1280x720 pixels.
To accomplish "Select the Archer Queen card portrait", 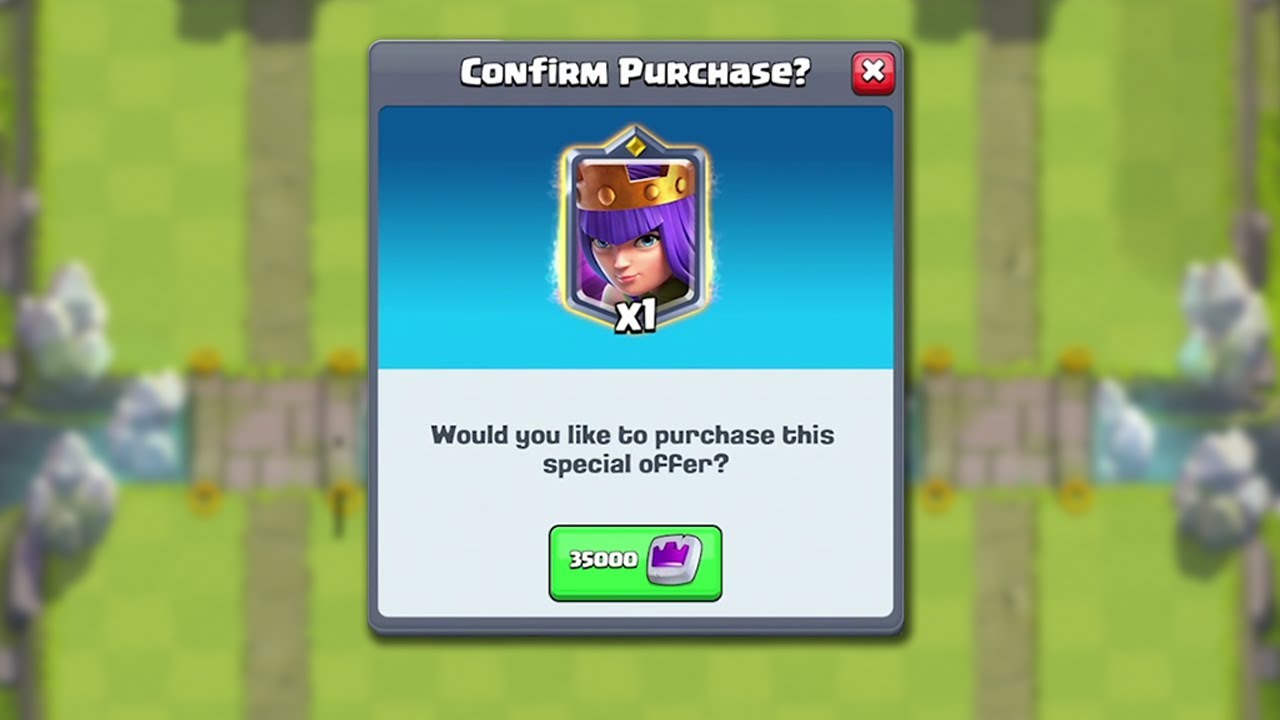I will (635, 230).
